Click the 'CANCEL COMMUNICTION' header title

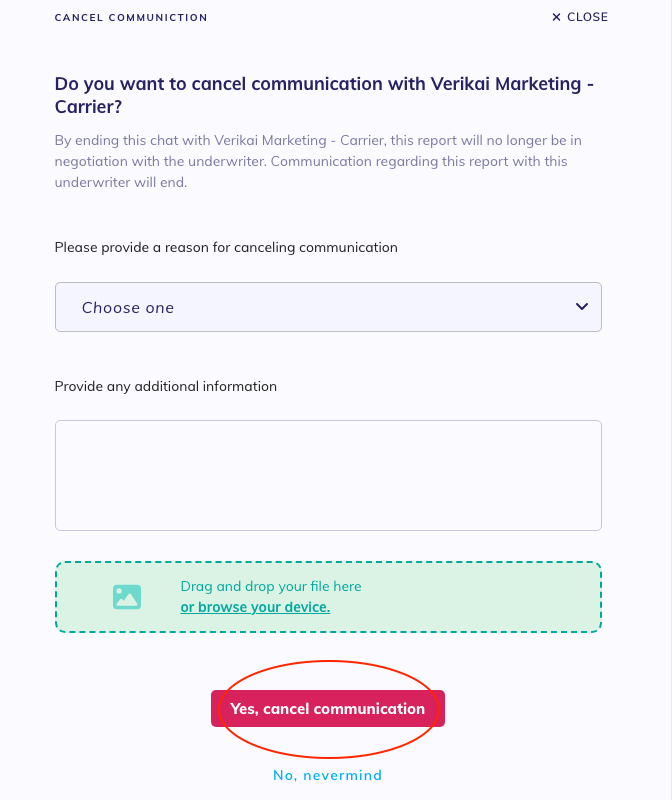pyautogui.click(x=131, y=18)
